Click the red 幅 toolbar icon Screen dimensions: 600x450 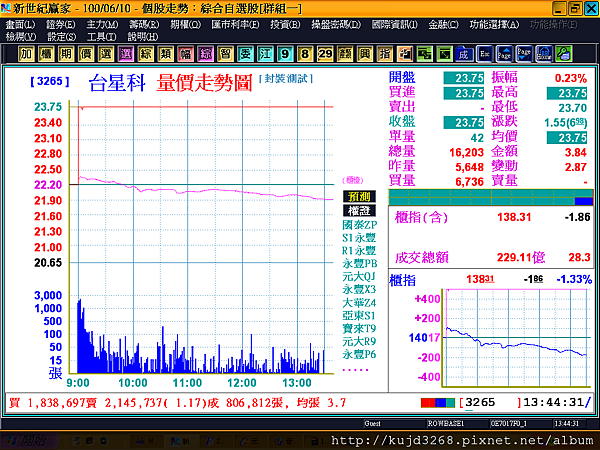point(186,54)
